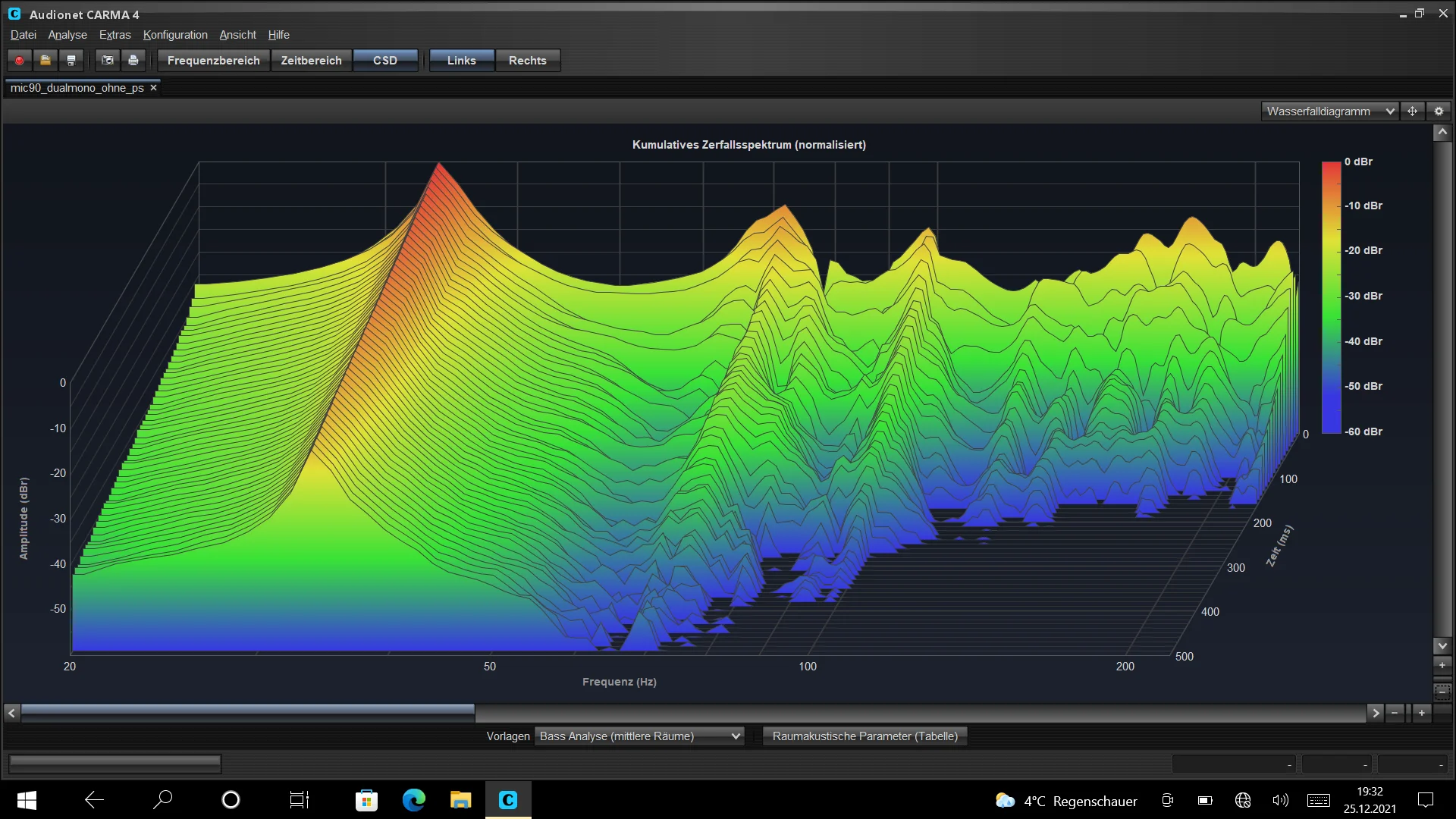Open the Ansicht menu
Viewport: 1456px width, 819px height.
coord(237,35)
